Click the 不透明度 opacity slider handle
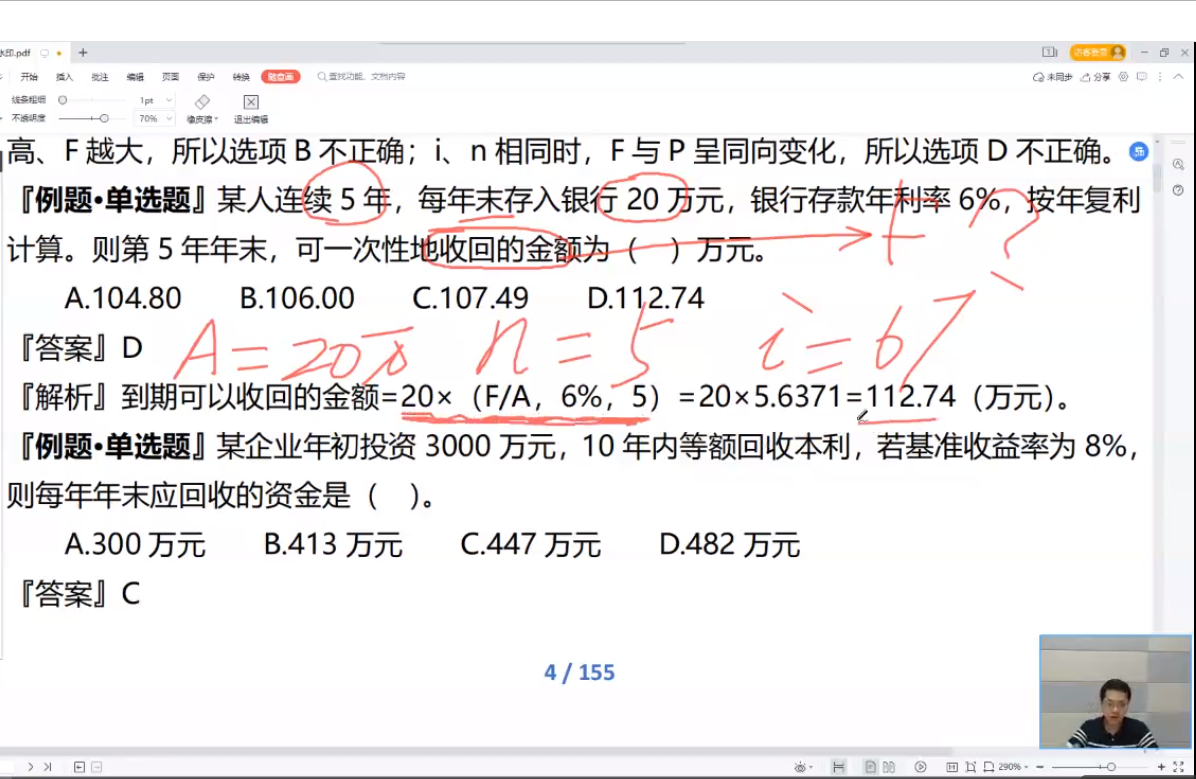 point(104,118)
